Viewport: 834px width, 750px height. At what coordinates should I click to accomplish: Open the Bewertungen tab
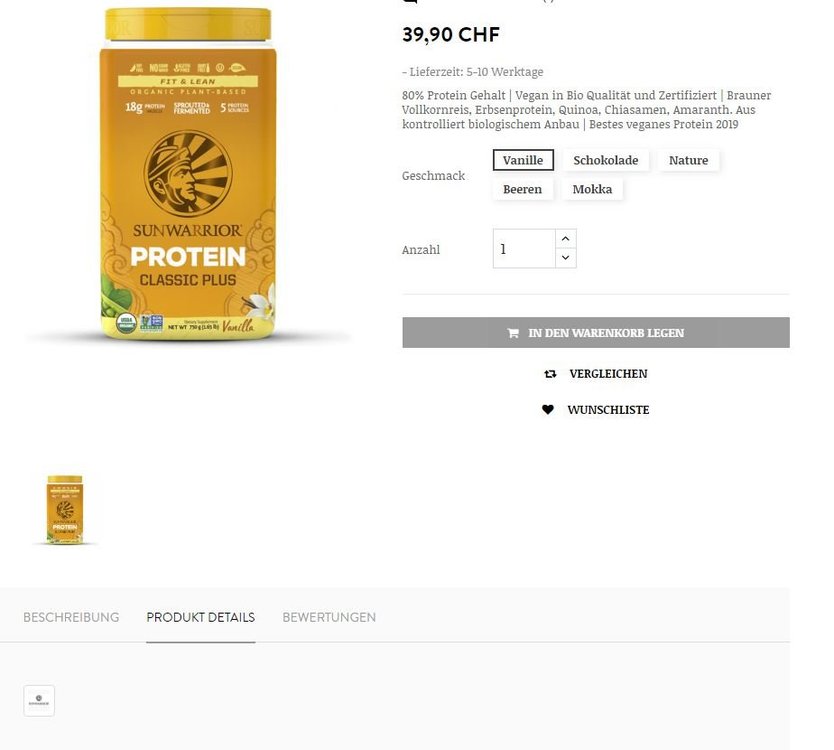coord(329,617)
